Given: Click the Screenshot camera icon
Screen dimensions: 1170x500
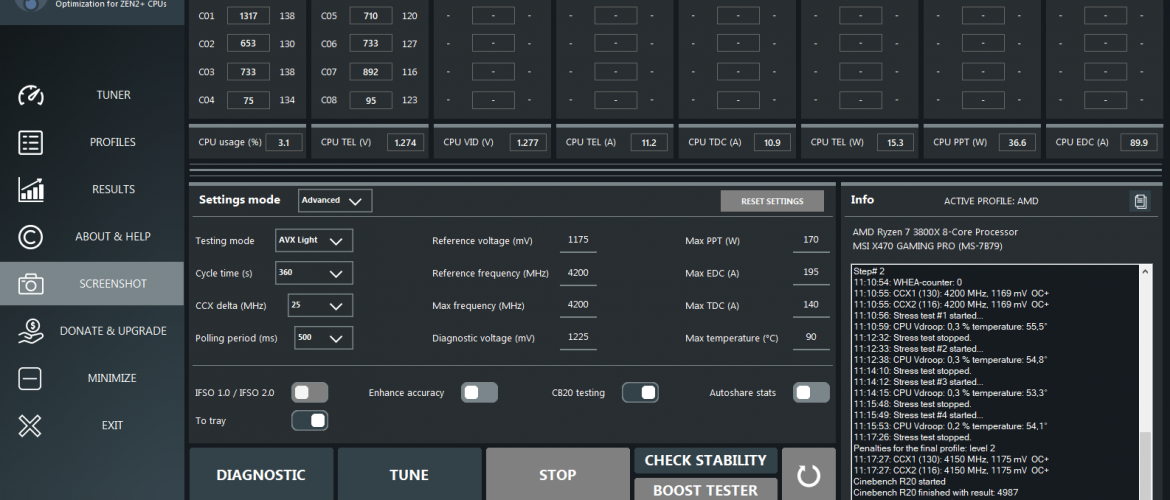Looking at the screenshot, I should pyautogui.click(x=31, y=284).
